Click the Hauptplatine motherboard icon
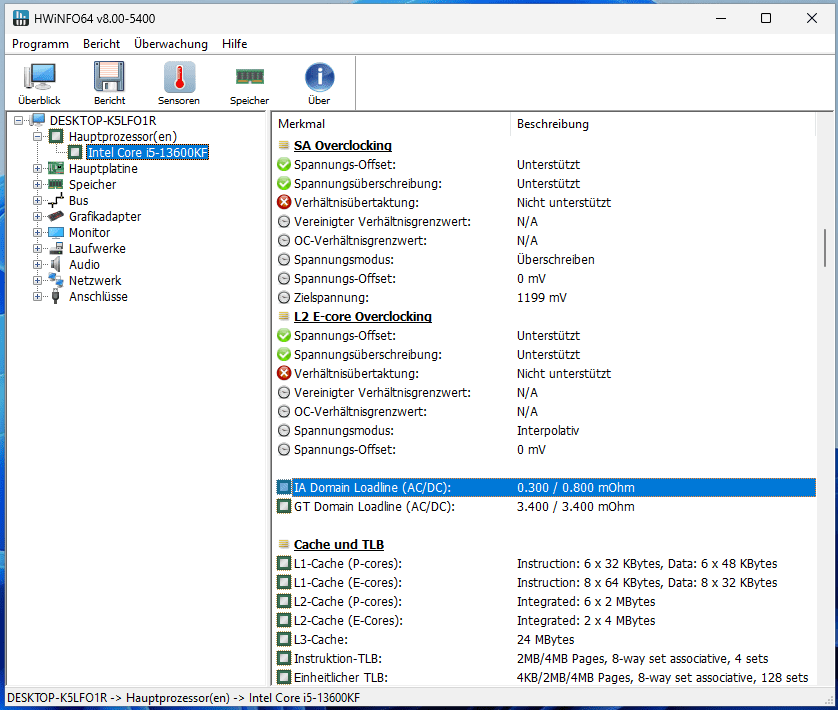Screen dimensions: 838x710 click(x=56, y=168)
